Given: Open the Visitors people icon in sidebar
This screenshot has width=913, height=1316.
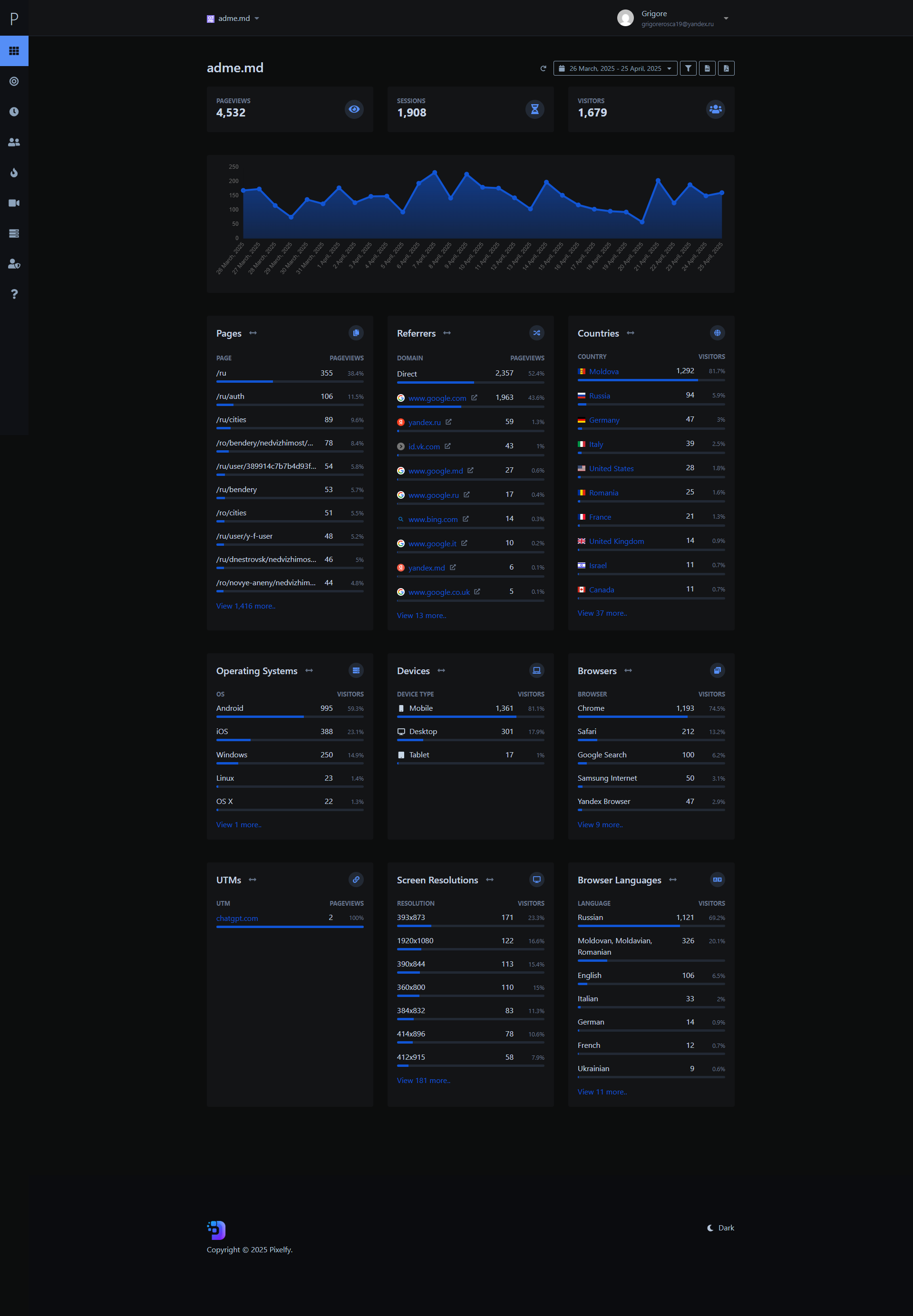Looking at the screenshot, I should pyautogui.click(x=14, y=142).
